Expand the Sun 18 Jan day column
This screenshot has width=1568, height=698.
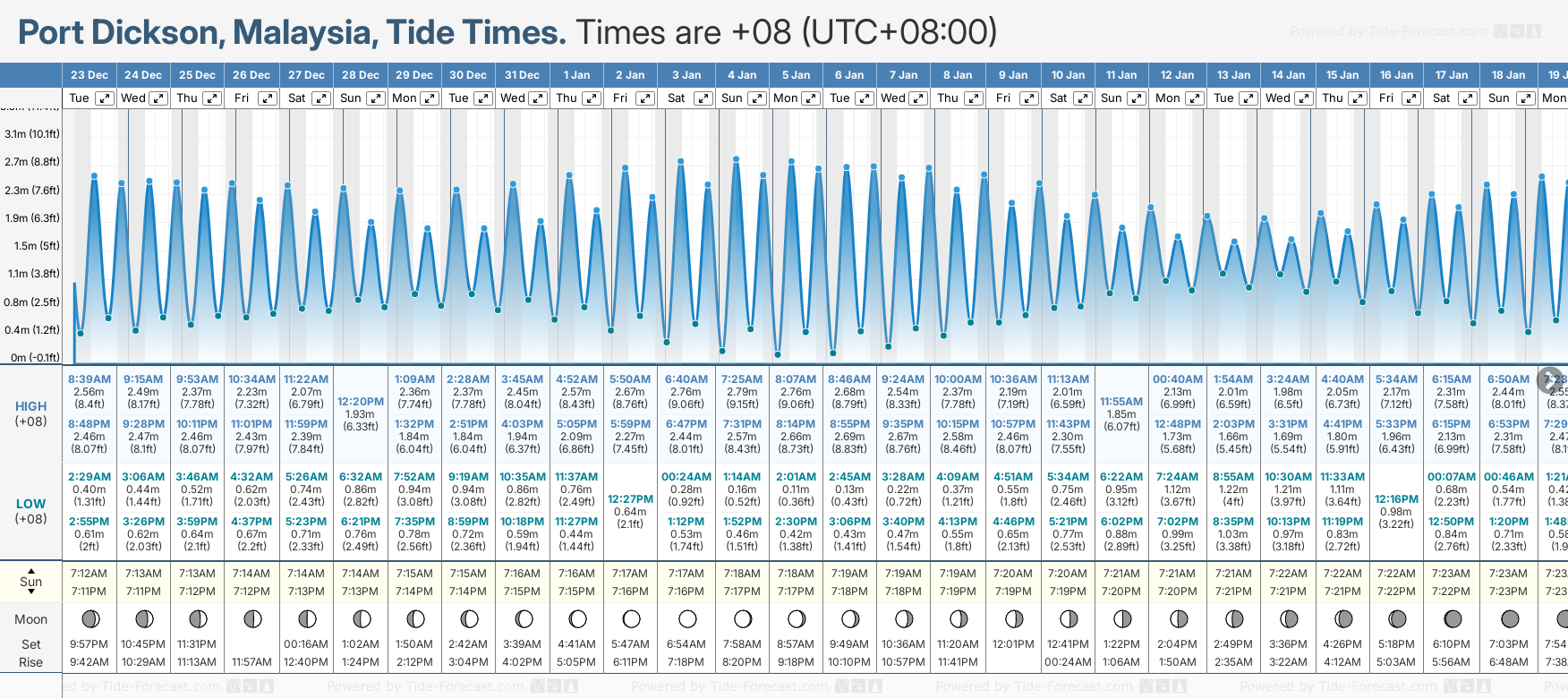tap(1523, 98)
